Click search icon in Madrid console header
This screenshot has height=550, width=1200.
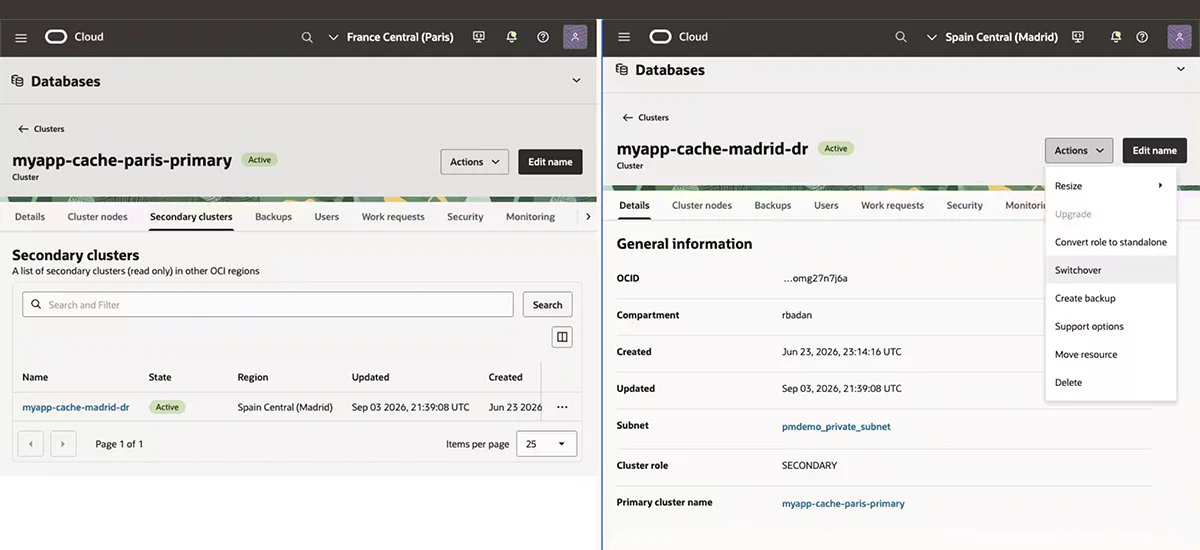[x=901, y=37]
